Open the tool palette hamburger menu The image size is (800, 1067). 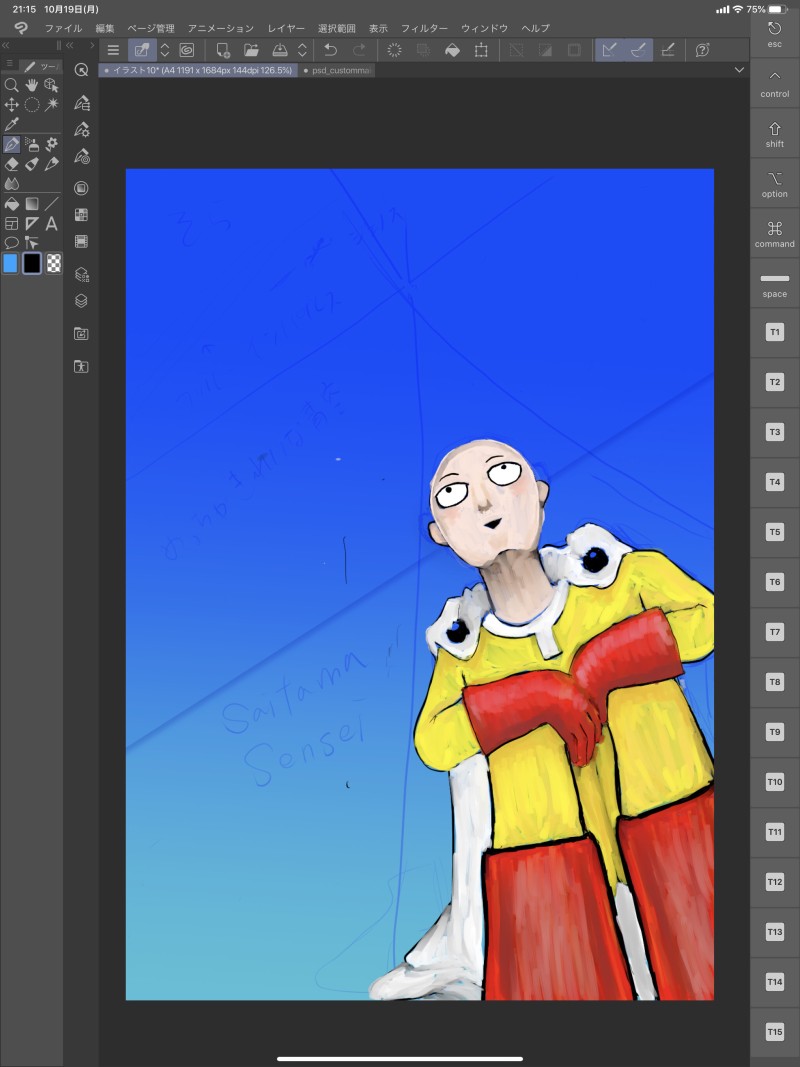click(10, 64)
